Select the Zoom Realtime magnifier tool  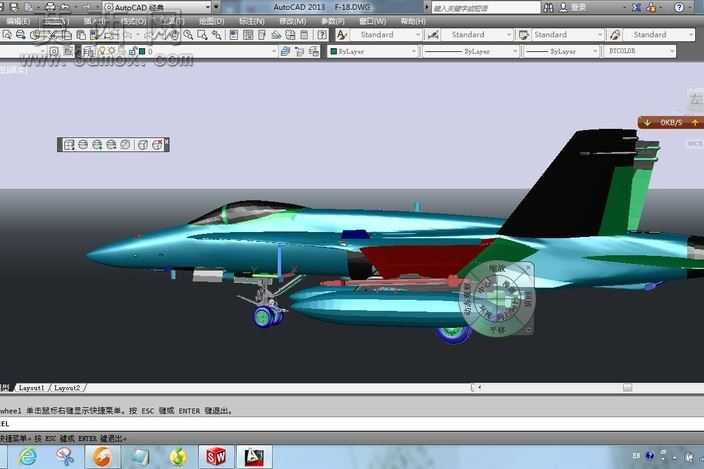[x=188, y=35]
